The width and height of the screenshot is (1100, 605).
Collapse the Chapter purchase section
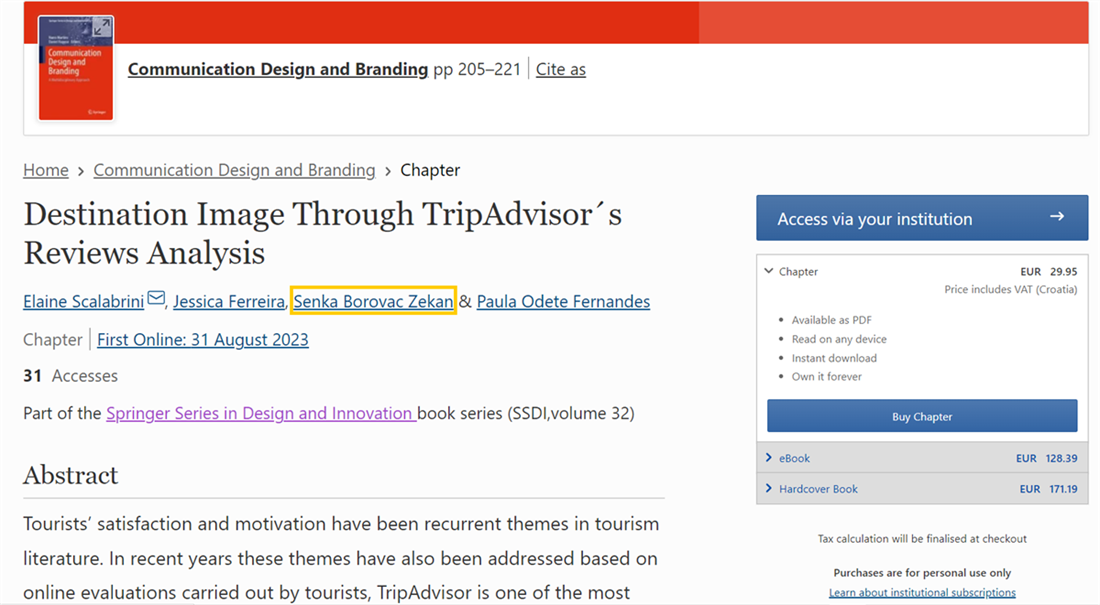791,272
